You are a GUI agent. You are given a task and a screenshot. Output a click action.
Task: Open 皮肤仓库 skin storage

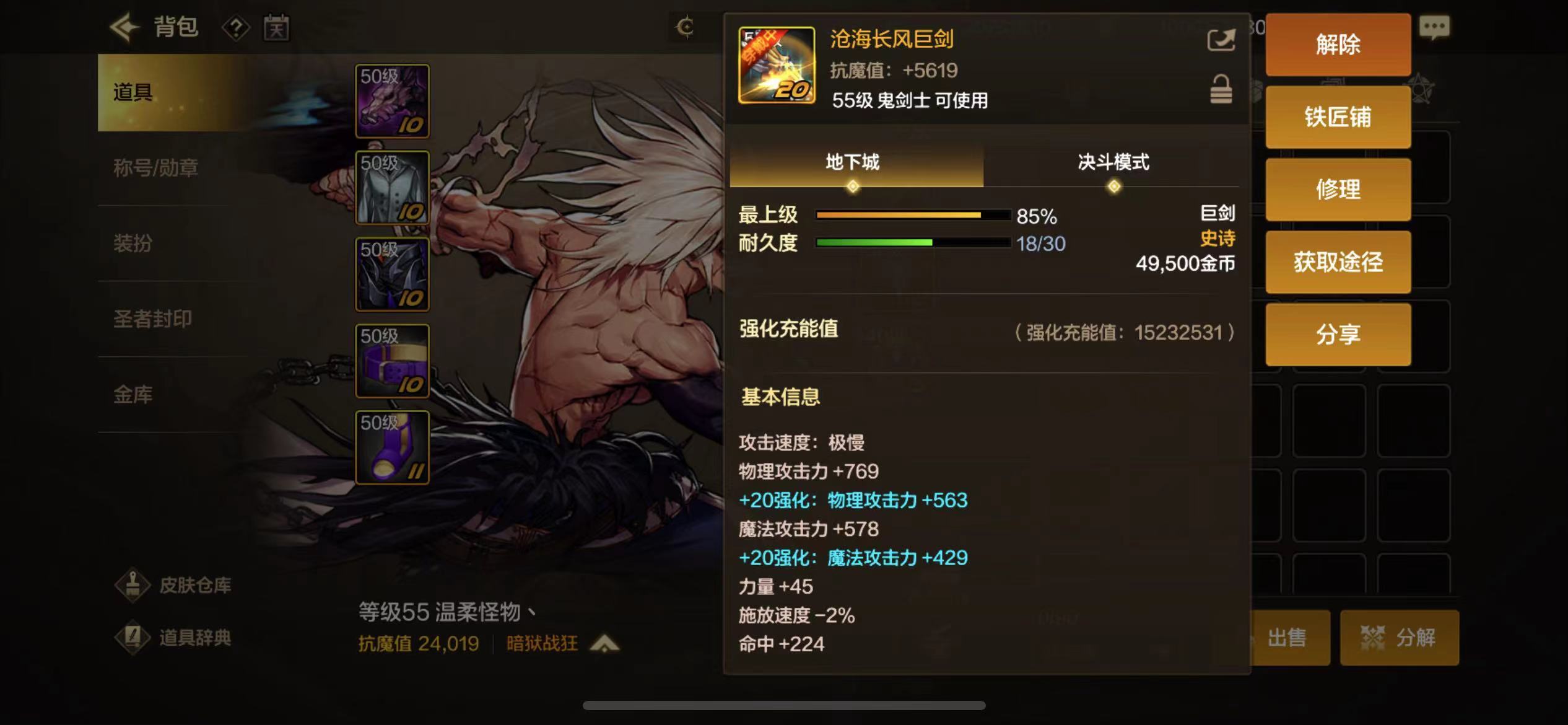click(x=173, y=585)
